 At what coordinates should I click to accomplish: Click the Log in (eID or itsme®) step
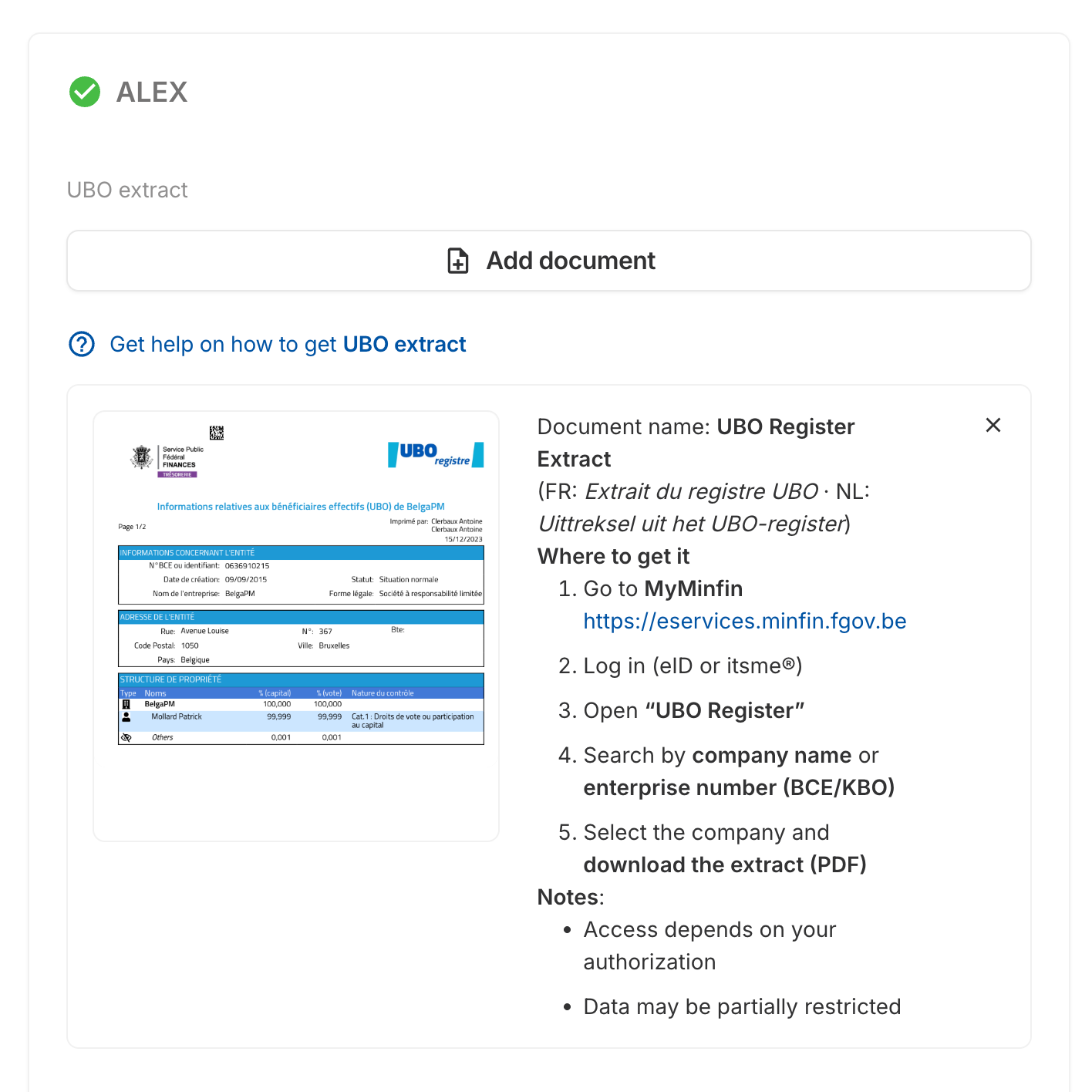(693, 666)
